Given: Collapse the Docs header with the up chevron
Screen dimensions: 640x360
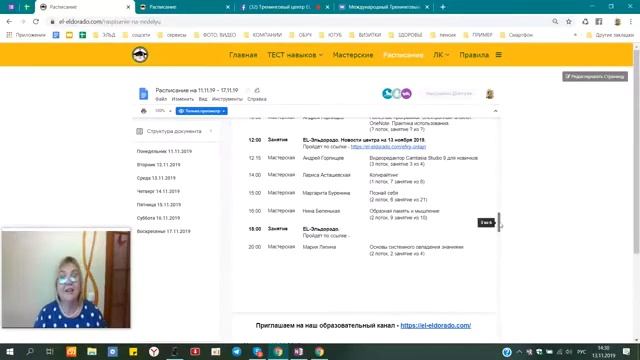Looking at the screenshot, I should coord(495,111).
